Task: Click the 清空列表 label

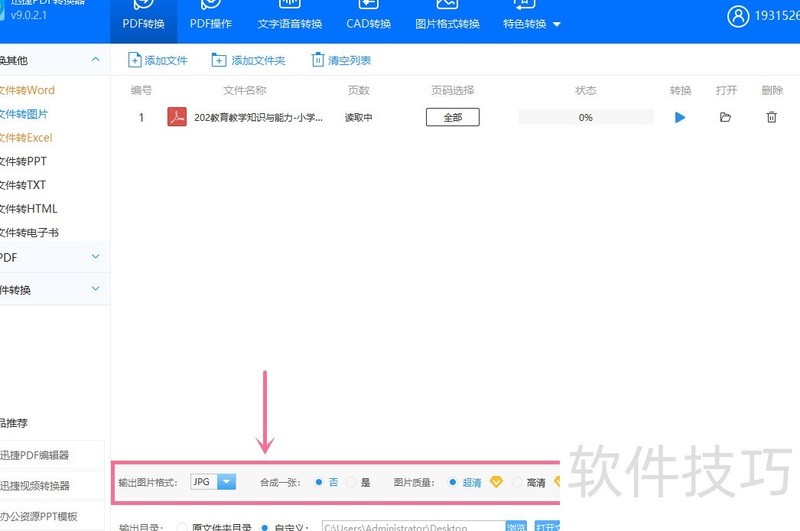Action: pos(349,61)
